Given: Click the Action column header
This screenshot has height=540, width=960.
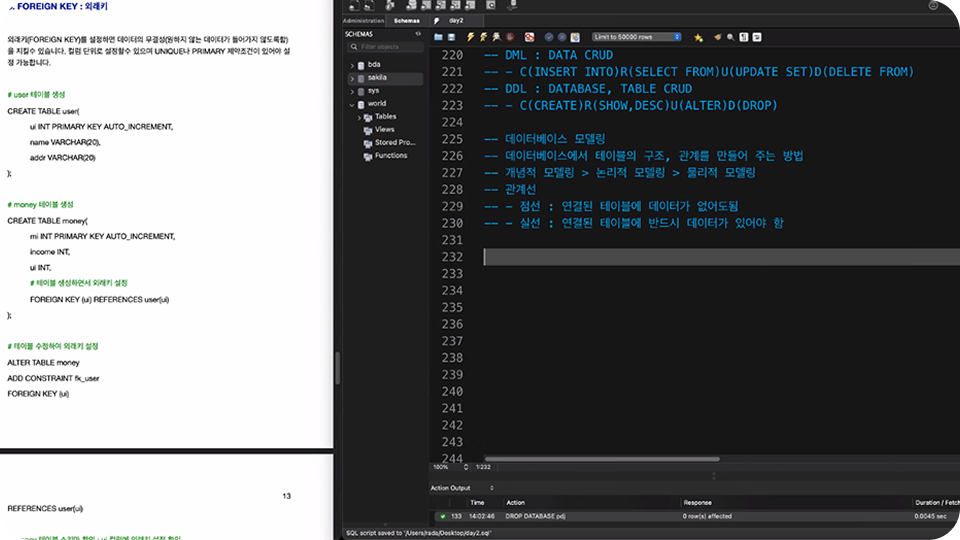Looking at the screenshot, I should pyautogui.click(x=515, y=503).
